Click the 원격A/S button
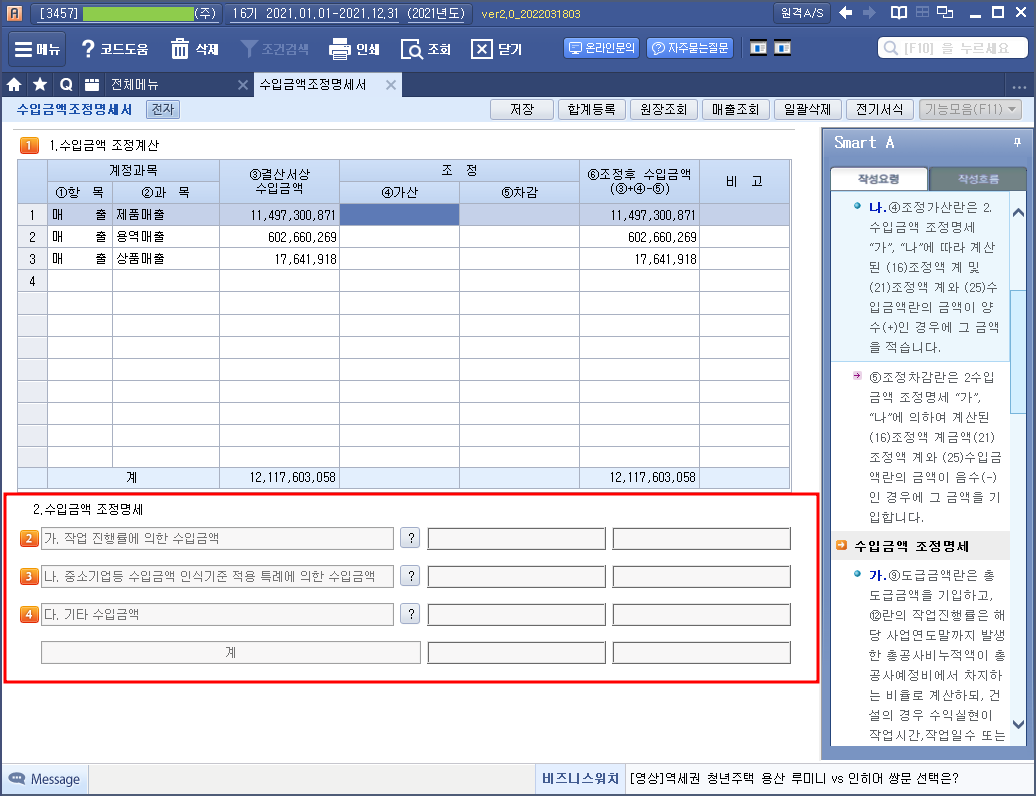Viewport: 1036px width, 796px height. tap(802, 13)
